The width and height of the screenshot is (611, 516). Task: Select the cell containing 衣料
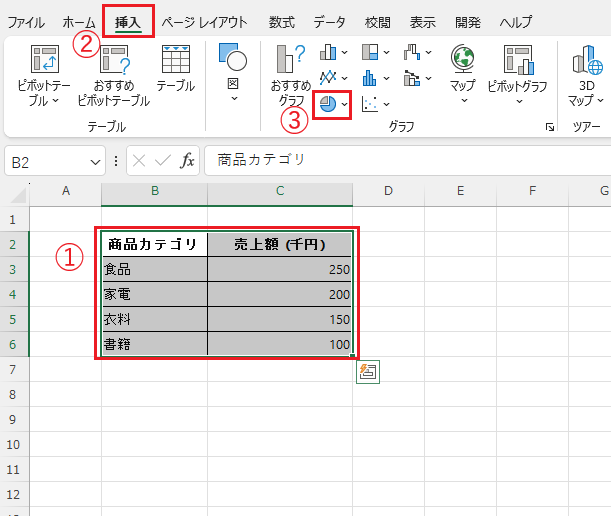(155, 319)
